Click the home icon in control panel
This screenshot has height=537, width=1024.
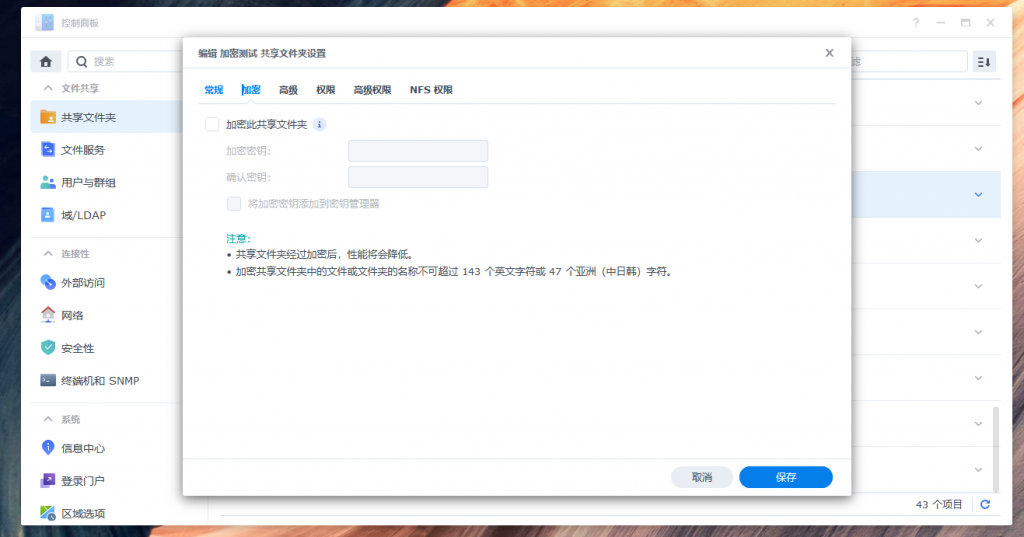click(x=45, y=62)
